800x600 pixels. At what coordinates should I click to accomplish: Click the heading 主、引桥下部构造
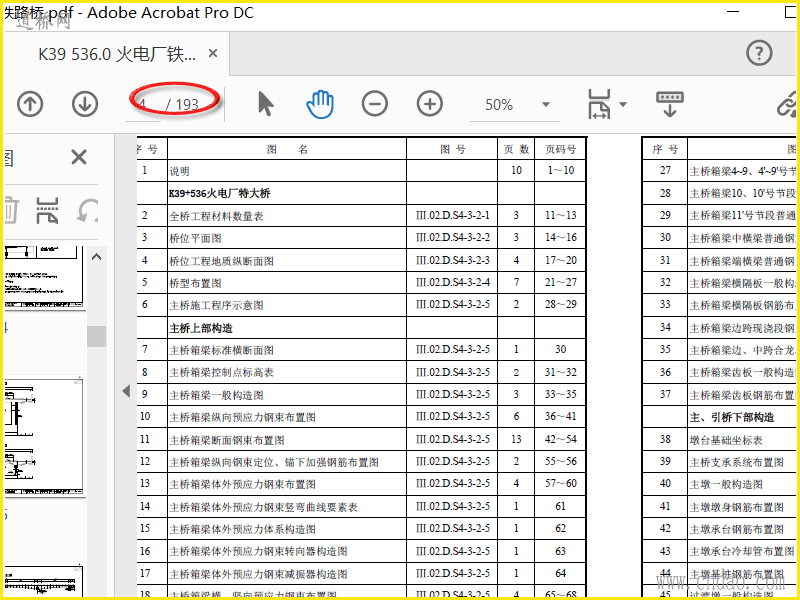pos(732,417)
